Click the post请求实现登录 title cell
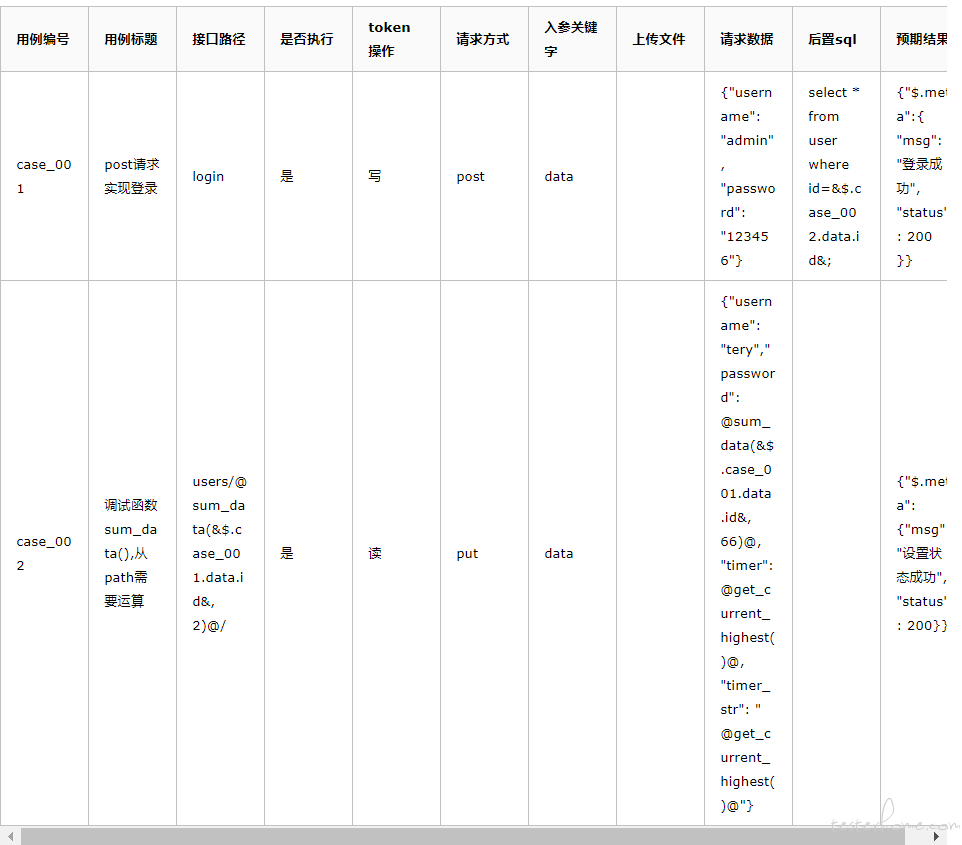Image resolution: width=962 pixels, height=845 pixels. [x=131, y=177]
